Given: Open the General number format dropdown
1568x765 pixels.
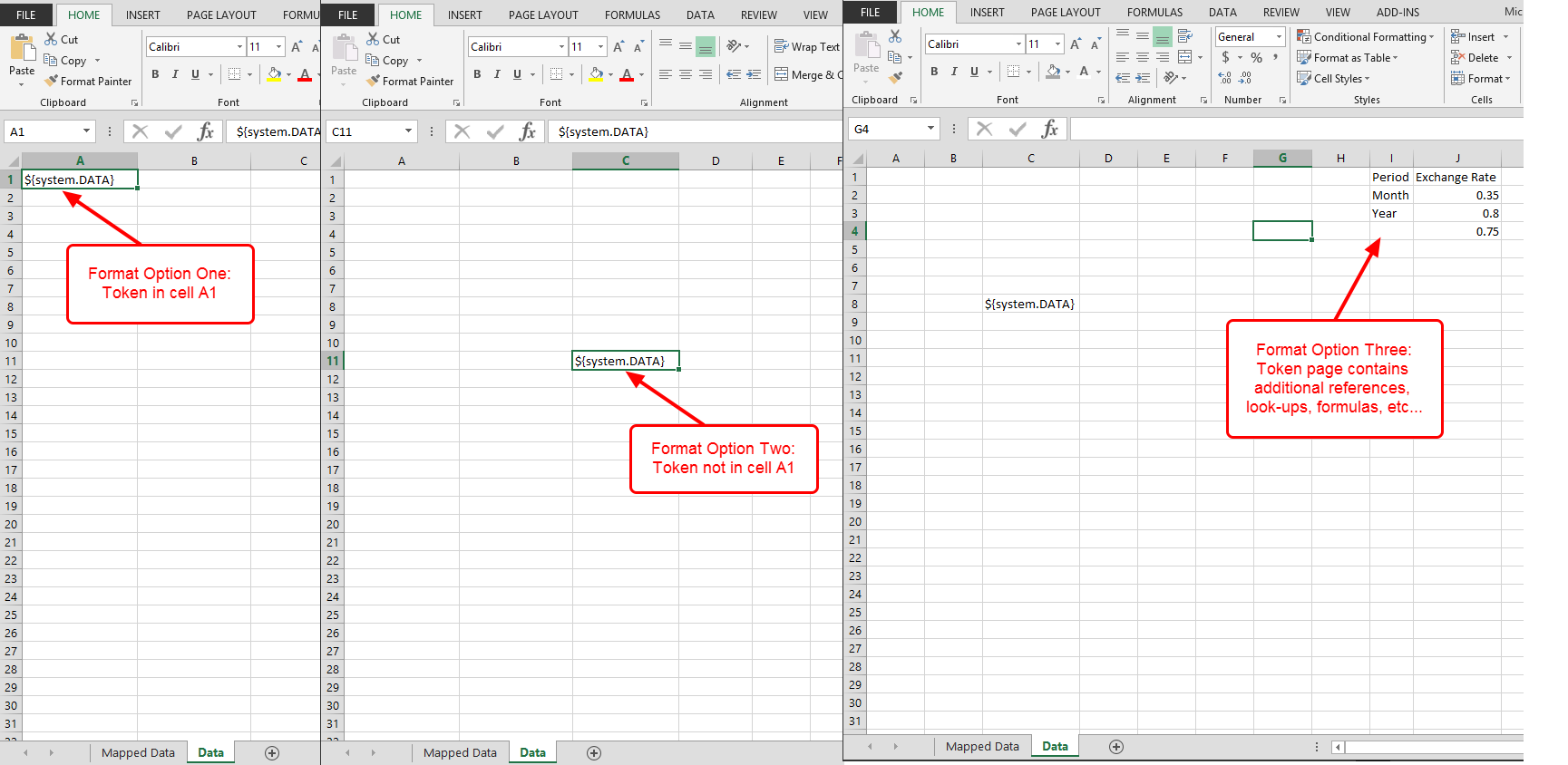Looking at the screenshot, I should [x=1279, y=37].
